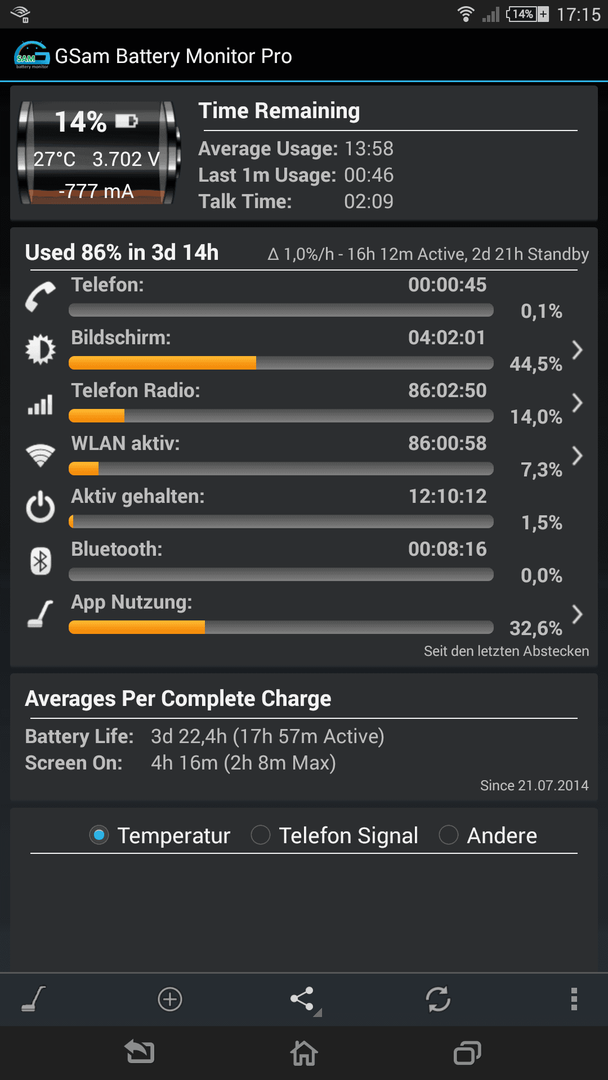This screenshot has width=608, height=1080.
Task: Open the three-dot overflow menu
Action: [x=574, y=998]
